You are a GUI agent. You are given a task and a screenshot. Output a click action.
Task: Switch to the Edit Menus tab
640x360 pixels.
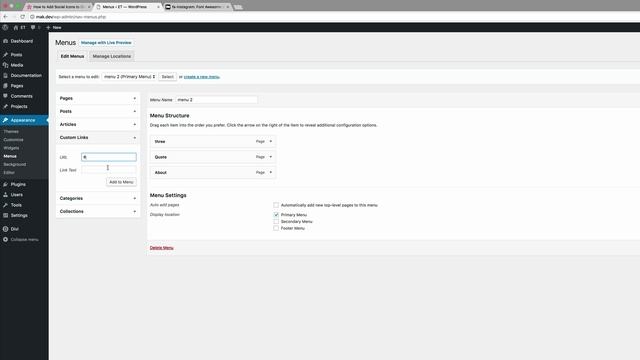coord(72,56)
